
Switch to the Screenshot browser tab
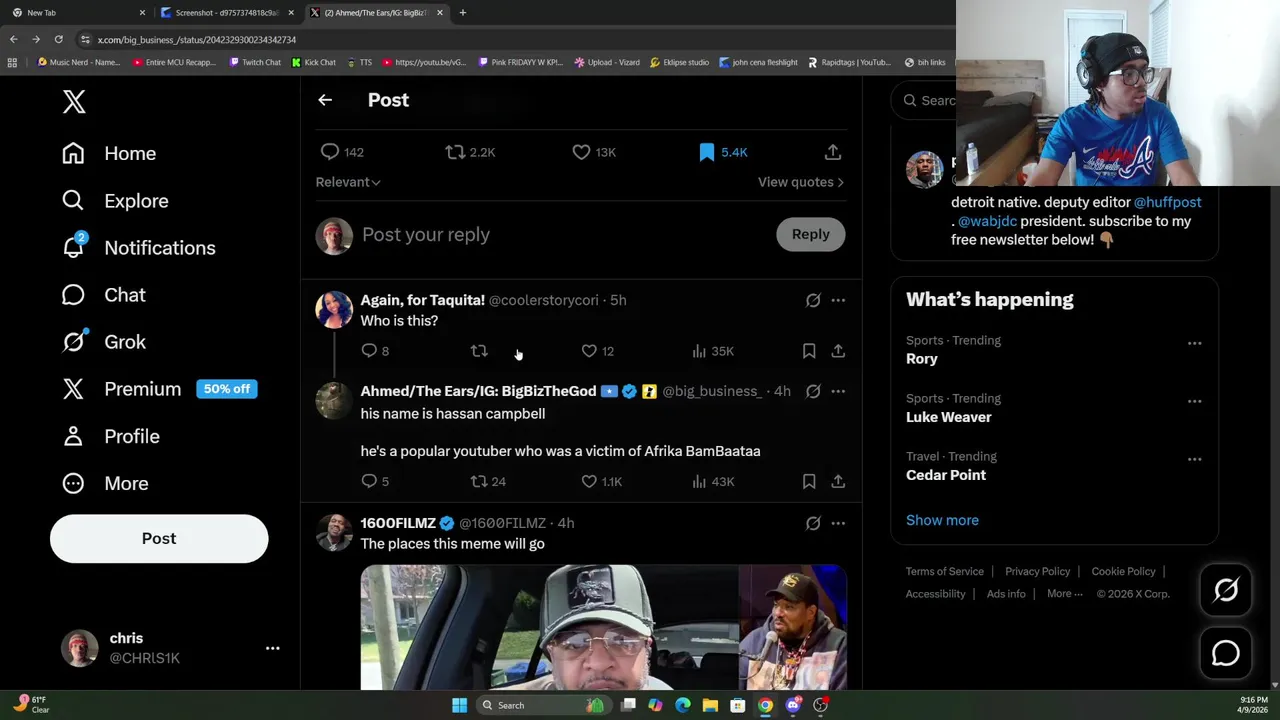click(x=227, y=13)
